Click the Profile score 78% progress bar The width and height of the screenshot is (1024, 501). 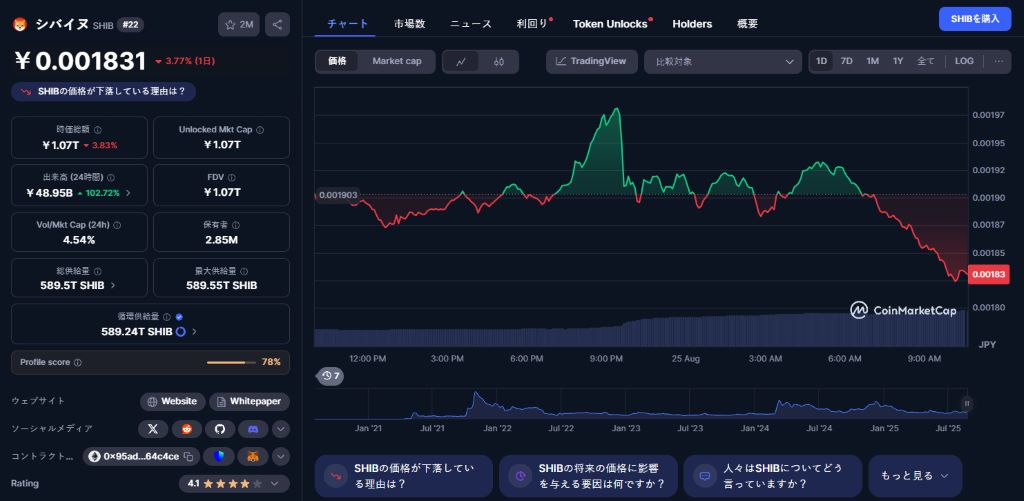pos(231,363)
